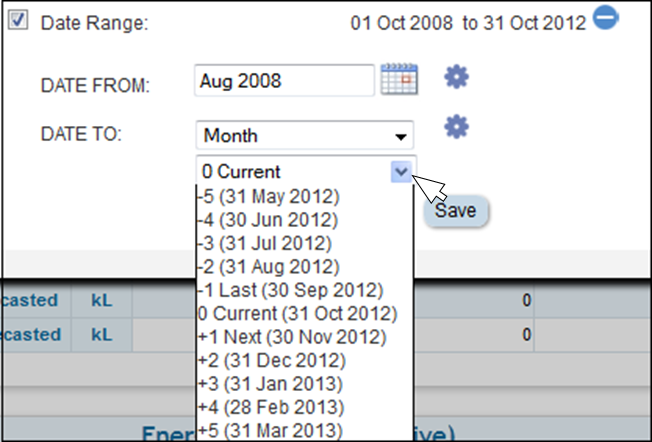This screenshot has height=442, width=652.
Task: Collapse the Date Range section with the minus icon
Action: pos(605,18)
